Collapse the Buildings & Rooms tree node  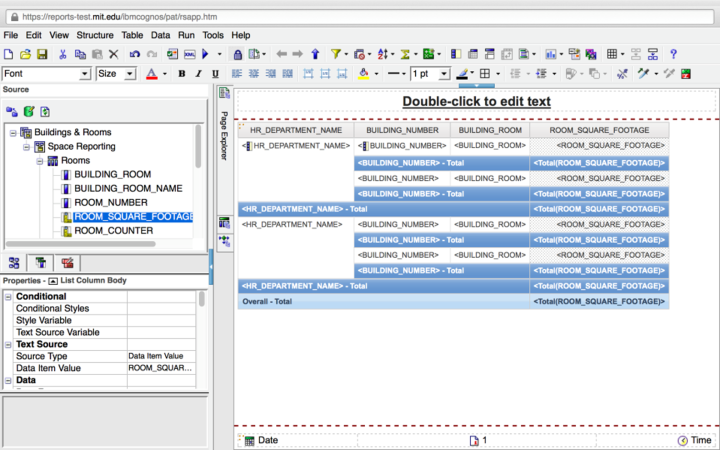point(13,132)
